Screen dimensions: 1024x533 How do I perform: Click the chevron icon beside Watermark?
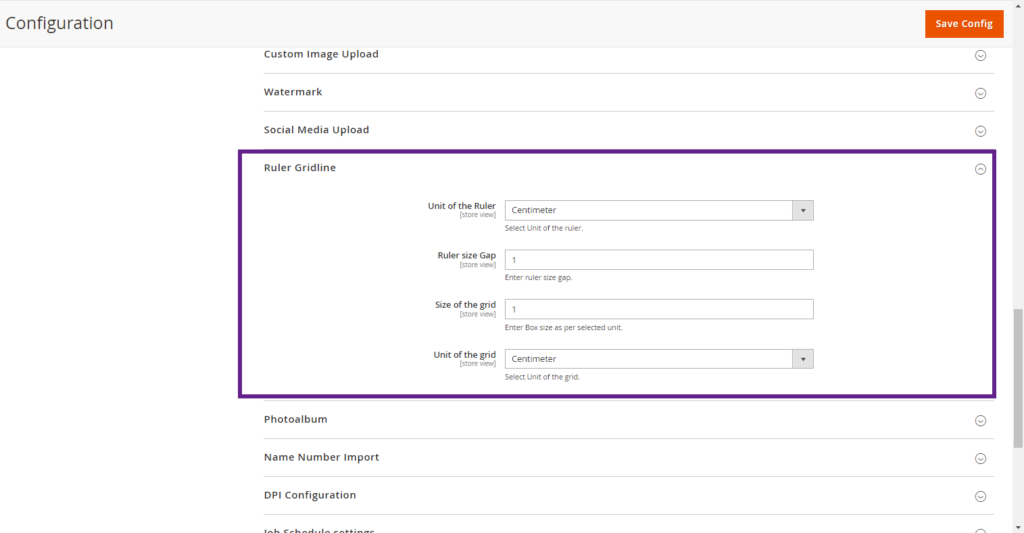980,93
